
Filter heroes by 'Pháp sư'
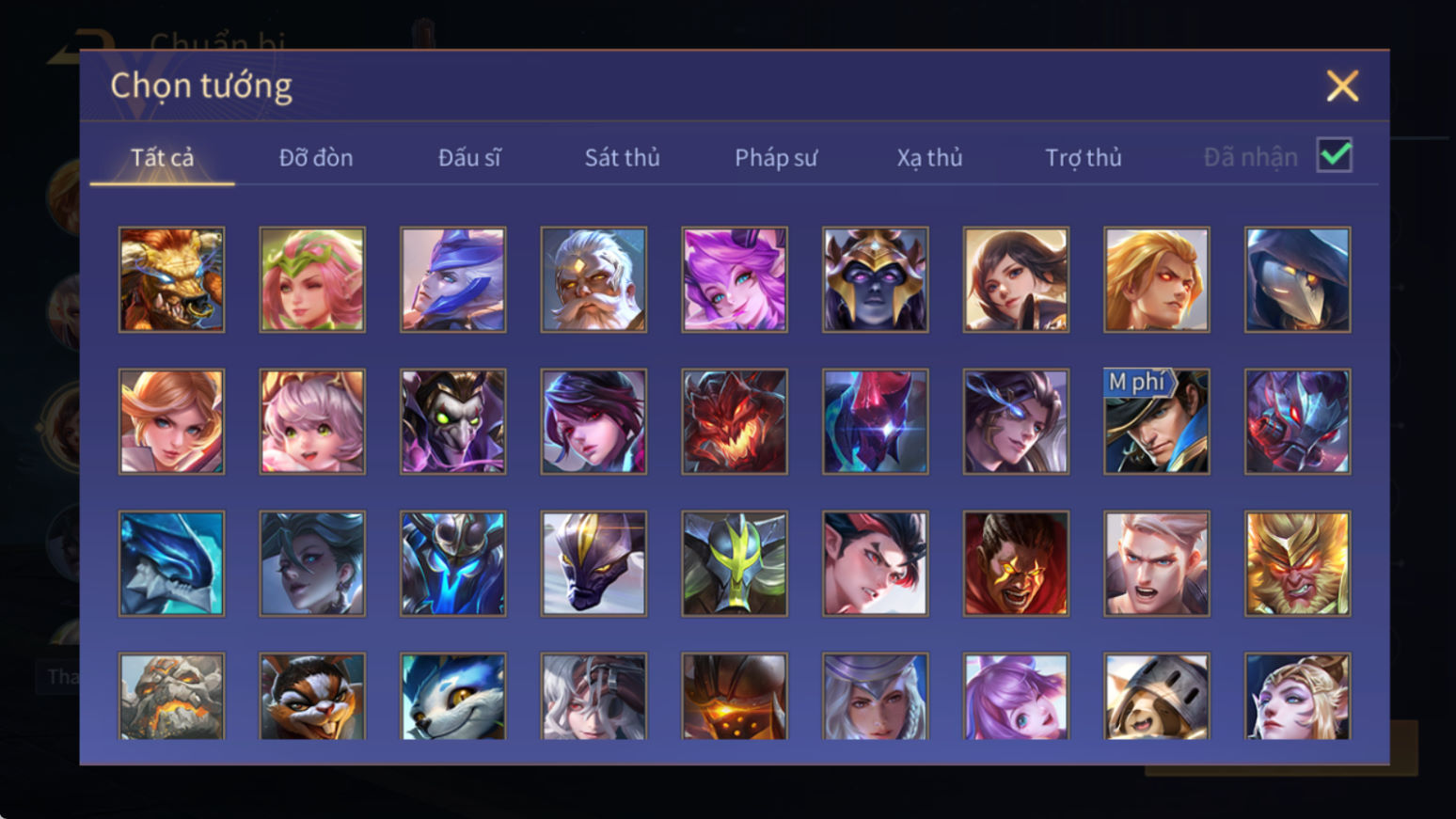point(776,157)
